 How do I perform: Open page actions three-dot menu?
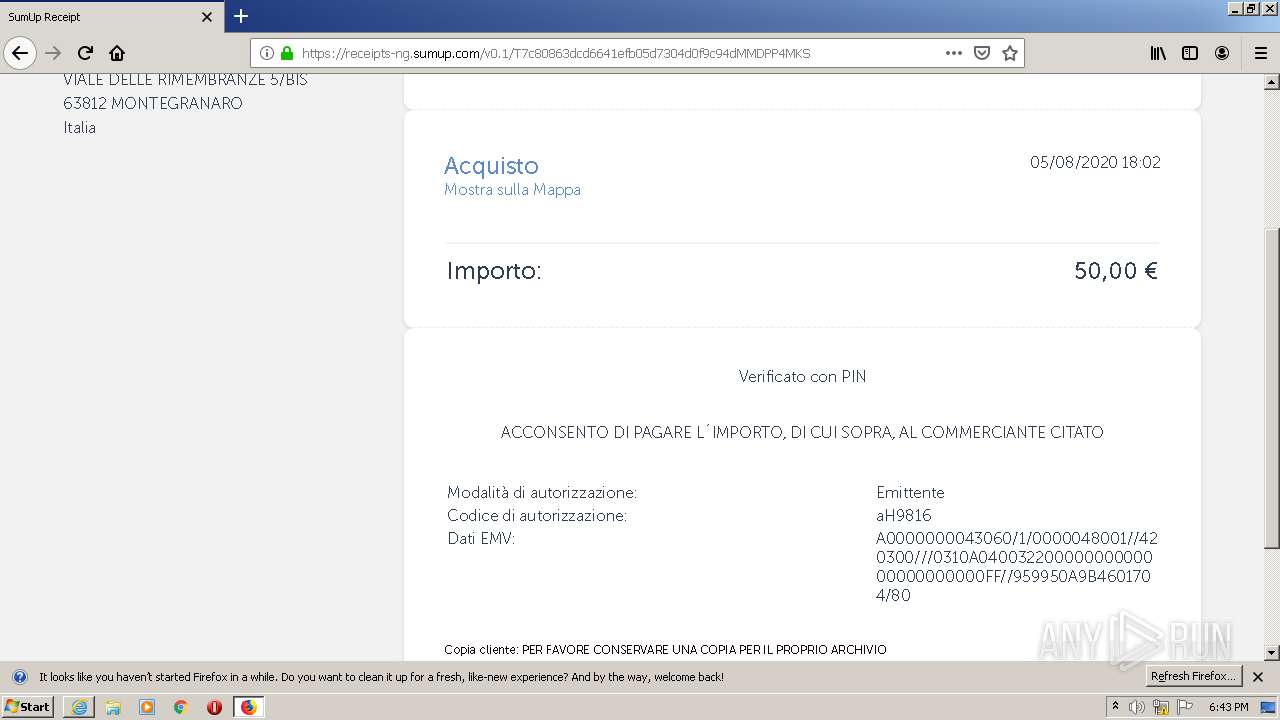point(954,53)
